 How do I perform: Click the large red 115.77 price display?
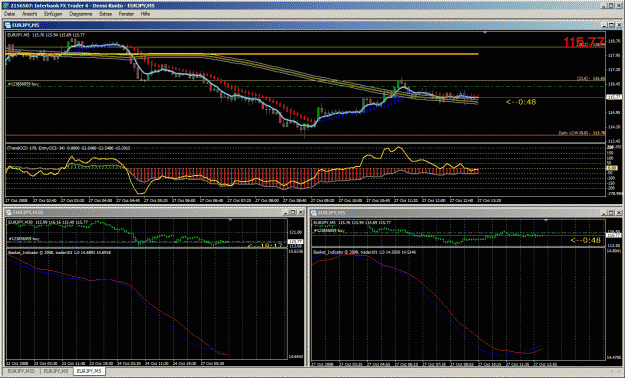[x=584, y=42]
